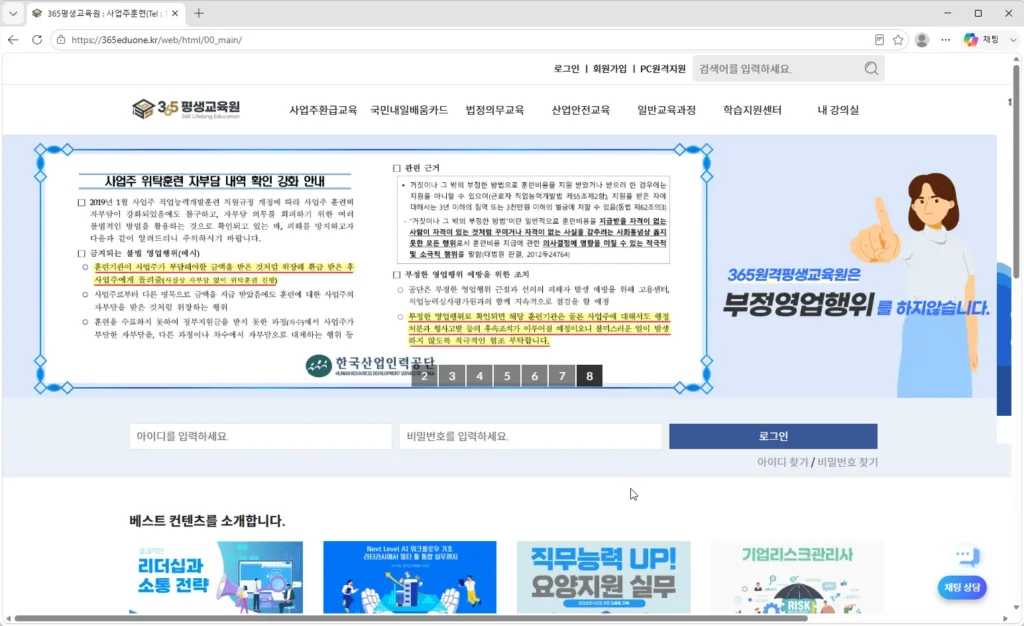
Task: Open the browser profile avatar
Action: 922,40
